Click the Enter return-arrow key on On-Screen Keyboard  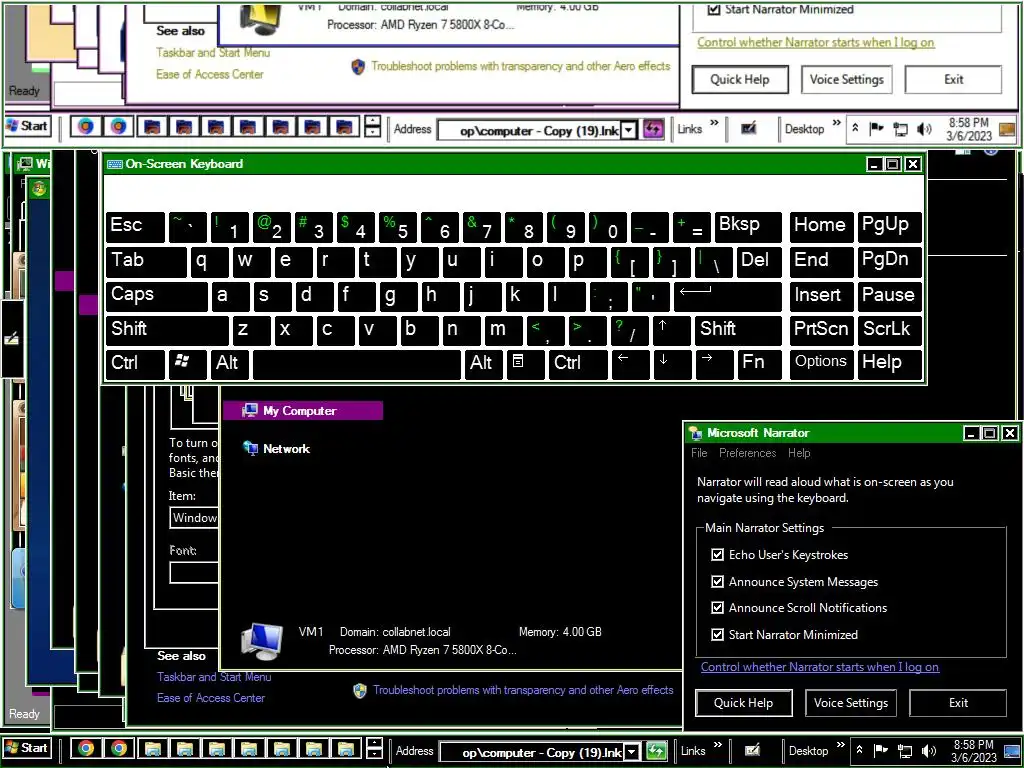click(727, 296)
